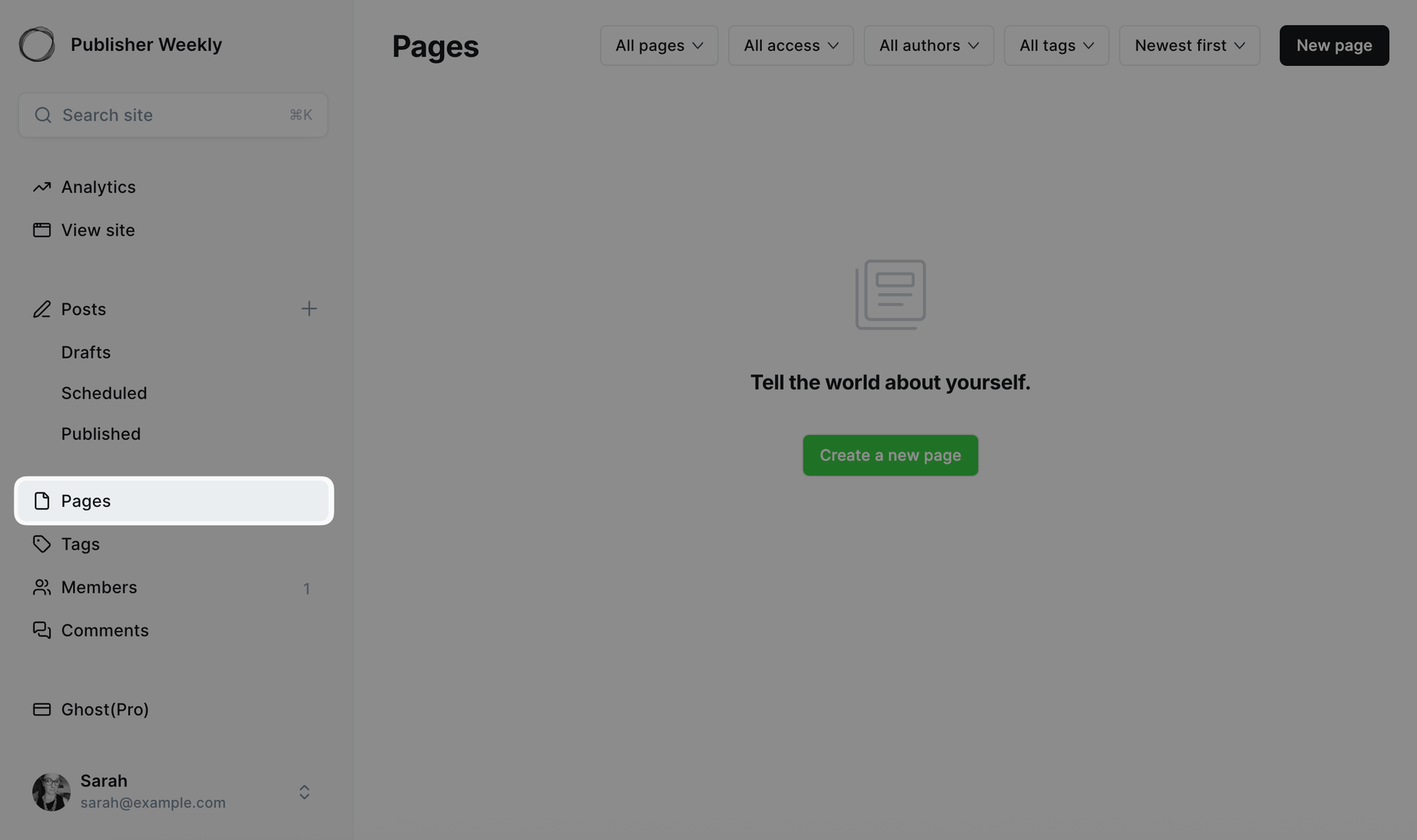Open the Comments section
The width and height of the screenshot is (1417, 840).
(104, 630)
